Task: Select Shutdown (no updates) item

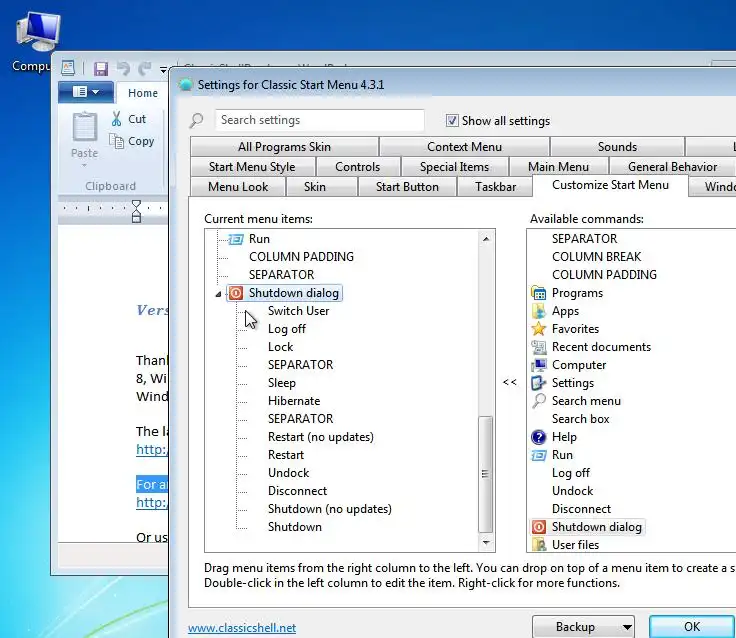Action: pos(330,509)
